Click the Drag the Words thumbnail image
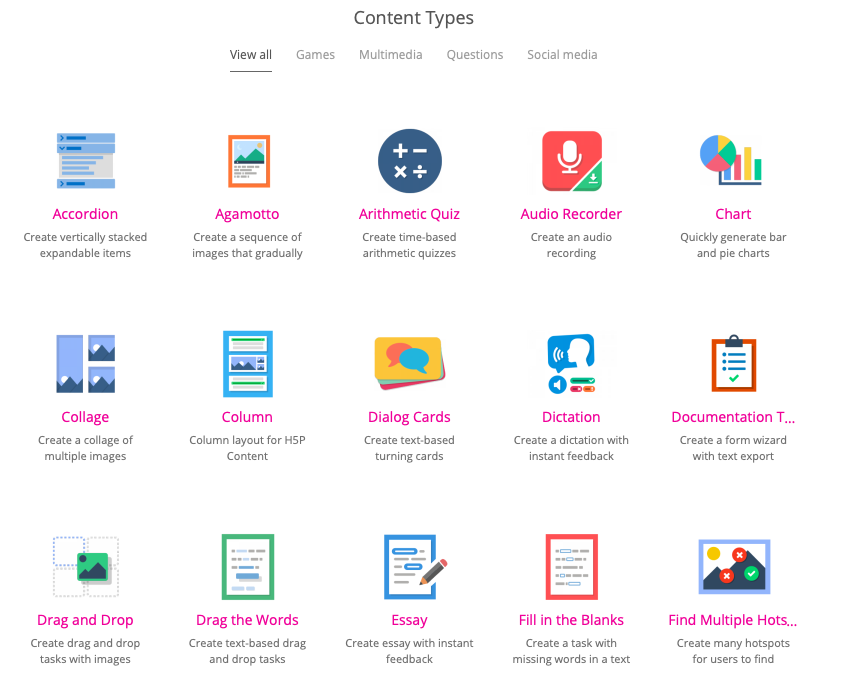Viewport: 842px width, 685px height. [247, 567]
